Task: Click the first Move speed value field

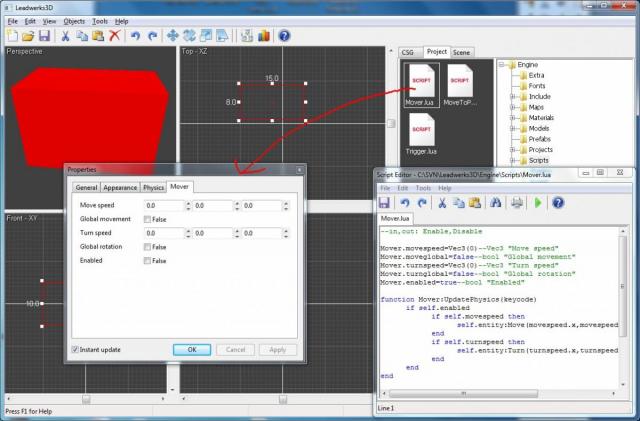Action: (x=163, y=205)
